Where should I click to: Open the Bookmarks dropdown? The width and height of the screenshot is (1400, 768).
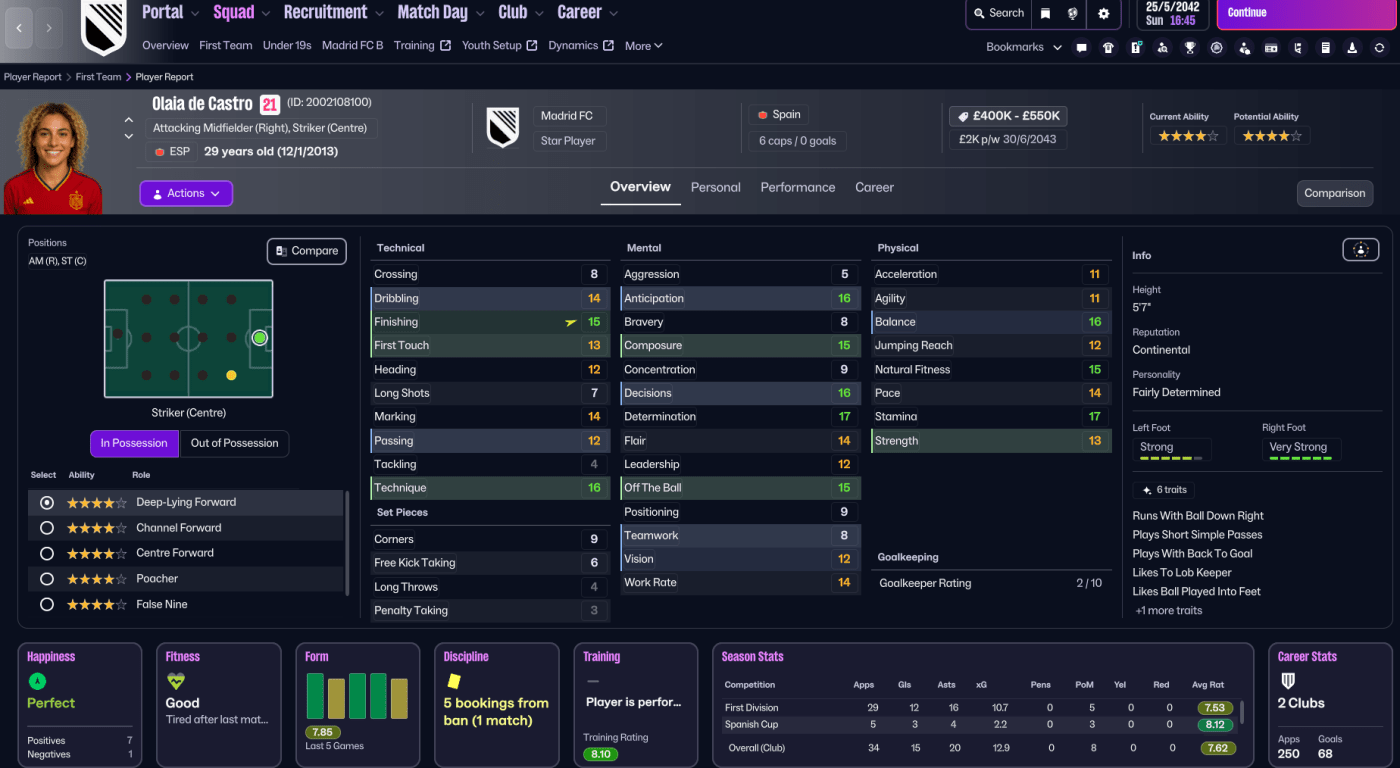(x=1023, y=47)
